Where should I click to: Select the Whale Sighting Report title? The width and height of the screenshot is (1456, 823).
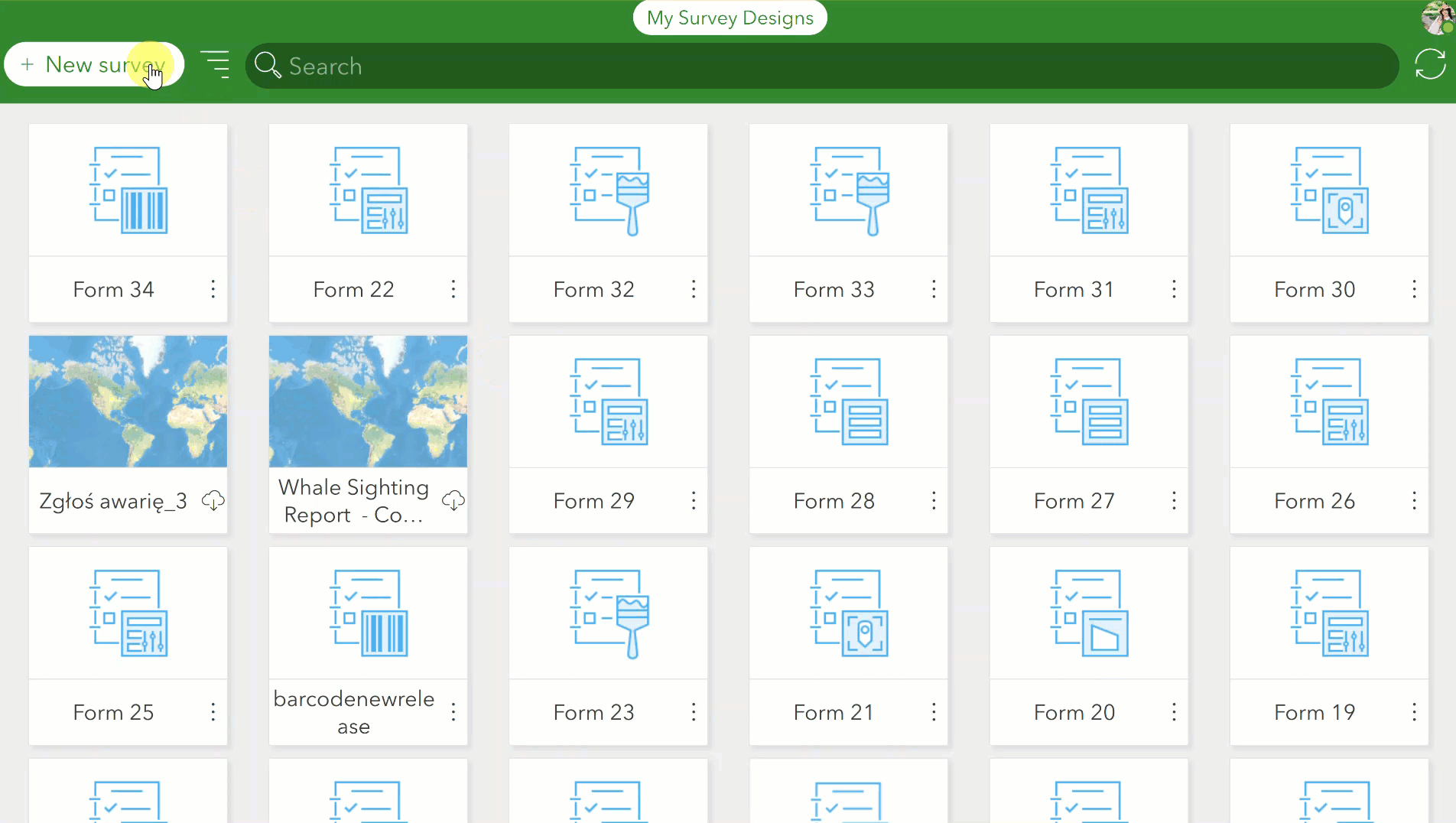click(x=353, y=501)
